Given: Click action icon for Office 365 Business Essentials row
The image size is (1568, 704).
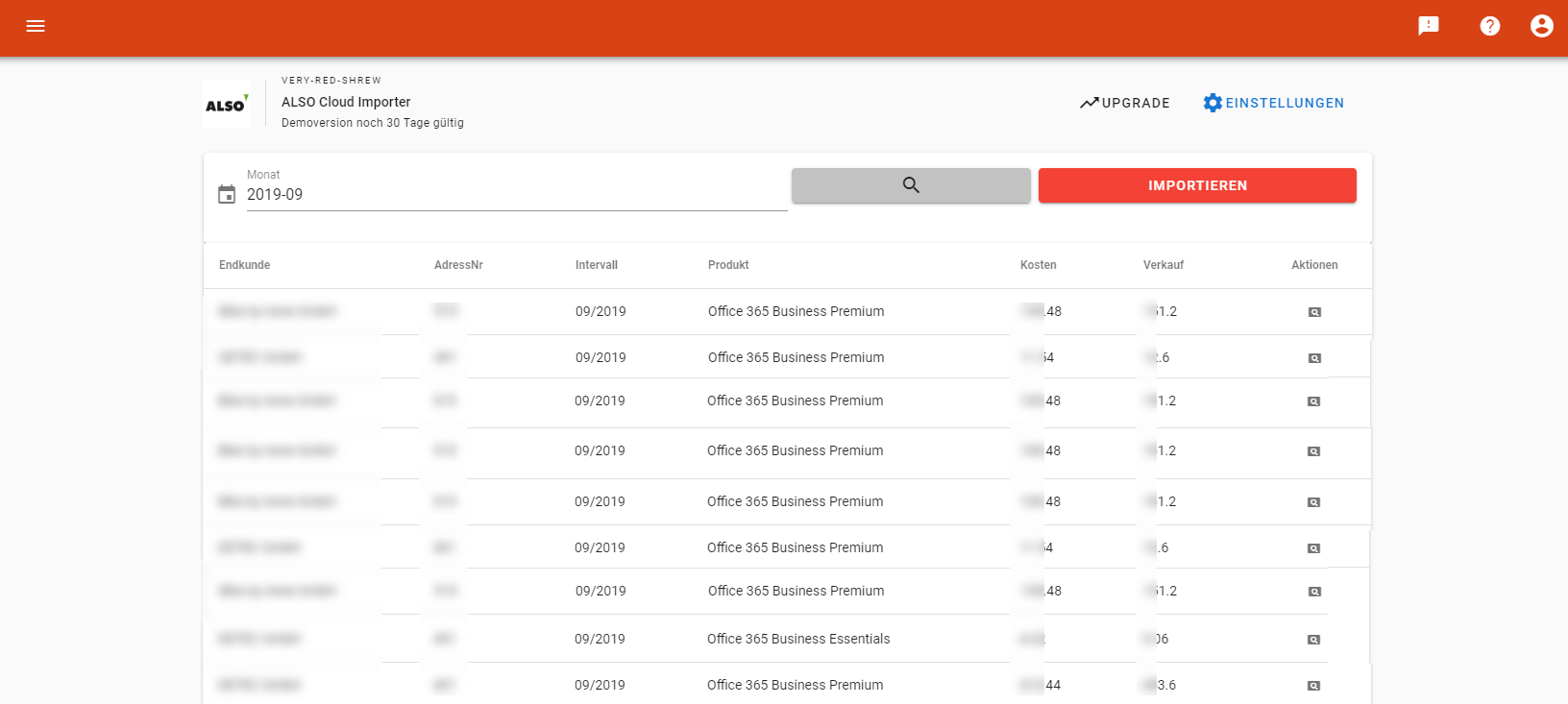Looking at the screenshot, I should tap(1313, 640).
